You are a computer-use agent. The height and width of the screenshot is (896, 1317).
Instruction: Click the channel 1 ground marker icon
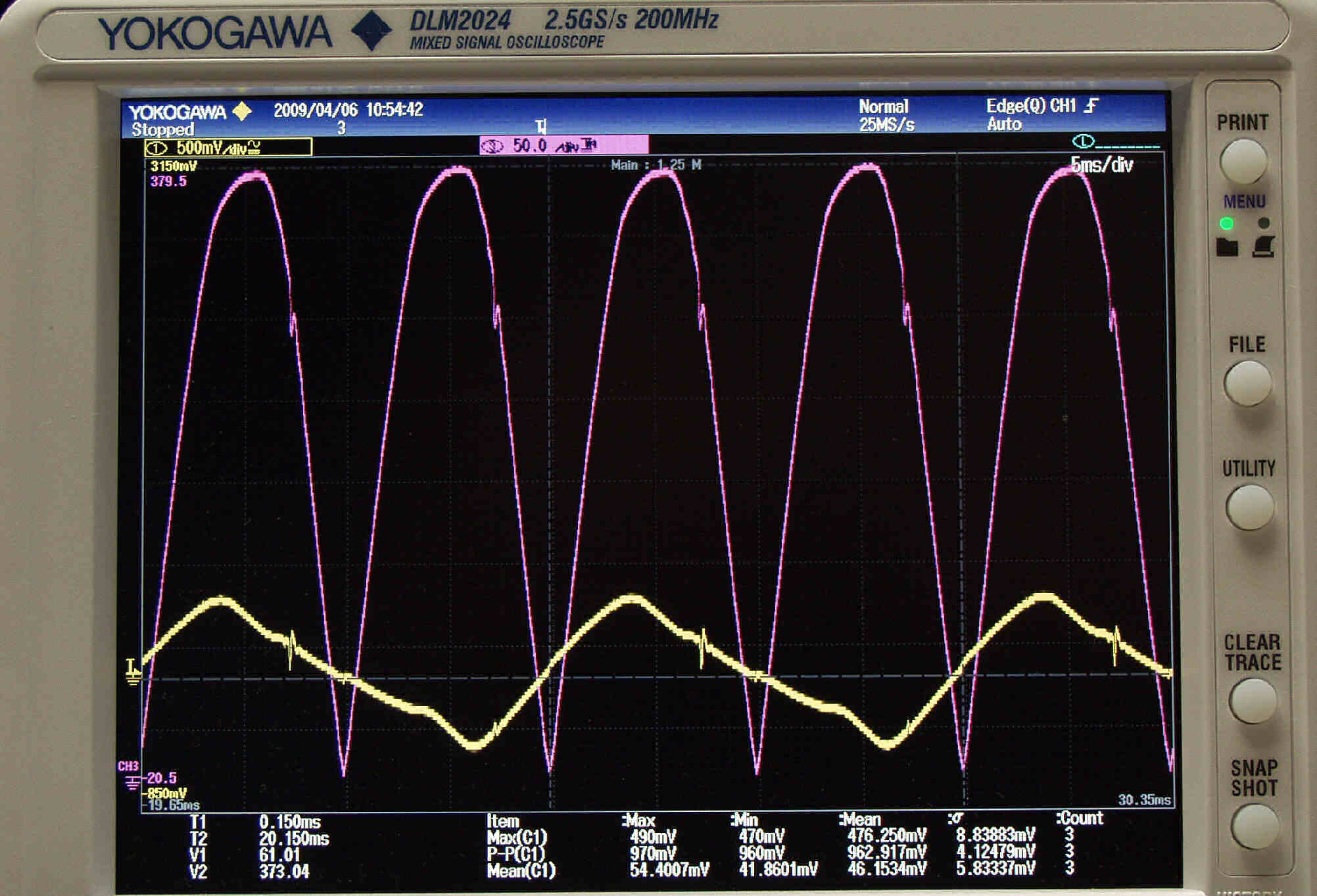(133, 672)
